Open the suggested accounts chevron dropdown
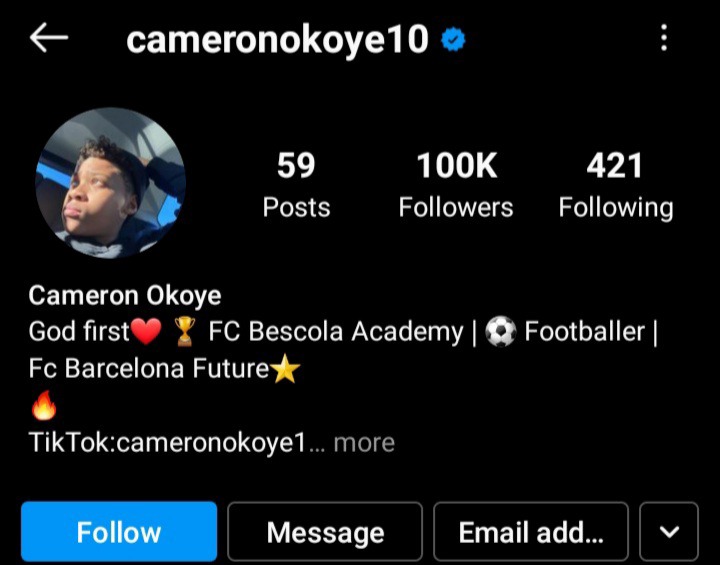The image size is (720, 565). click(x=669, y=532)
